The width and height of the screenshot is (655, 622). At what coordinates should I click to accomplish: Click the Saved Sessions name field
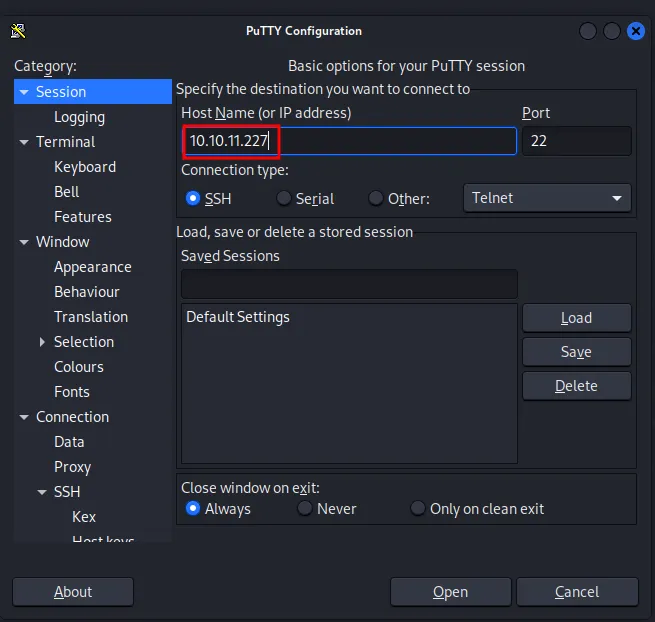tap(349, 284)
